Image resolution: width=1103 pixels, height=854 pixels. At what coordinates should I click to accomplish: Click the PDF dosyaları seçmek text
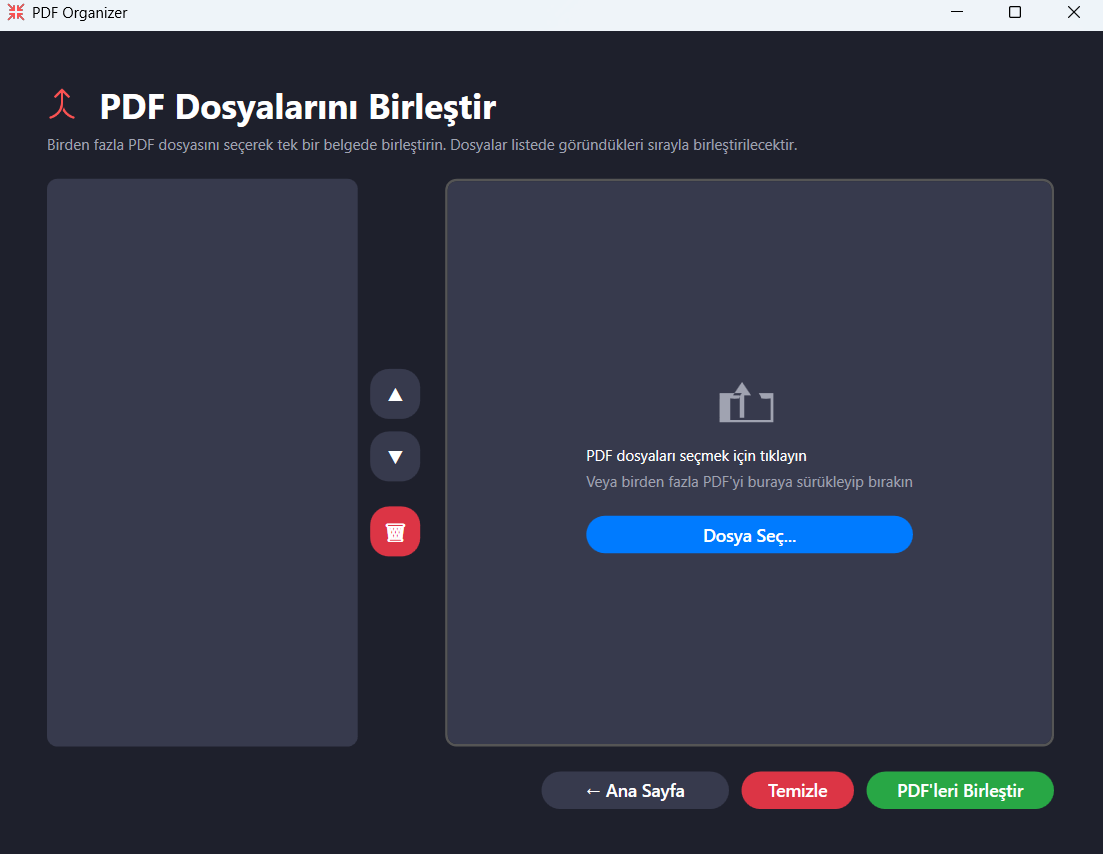point(748,455)
